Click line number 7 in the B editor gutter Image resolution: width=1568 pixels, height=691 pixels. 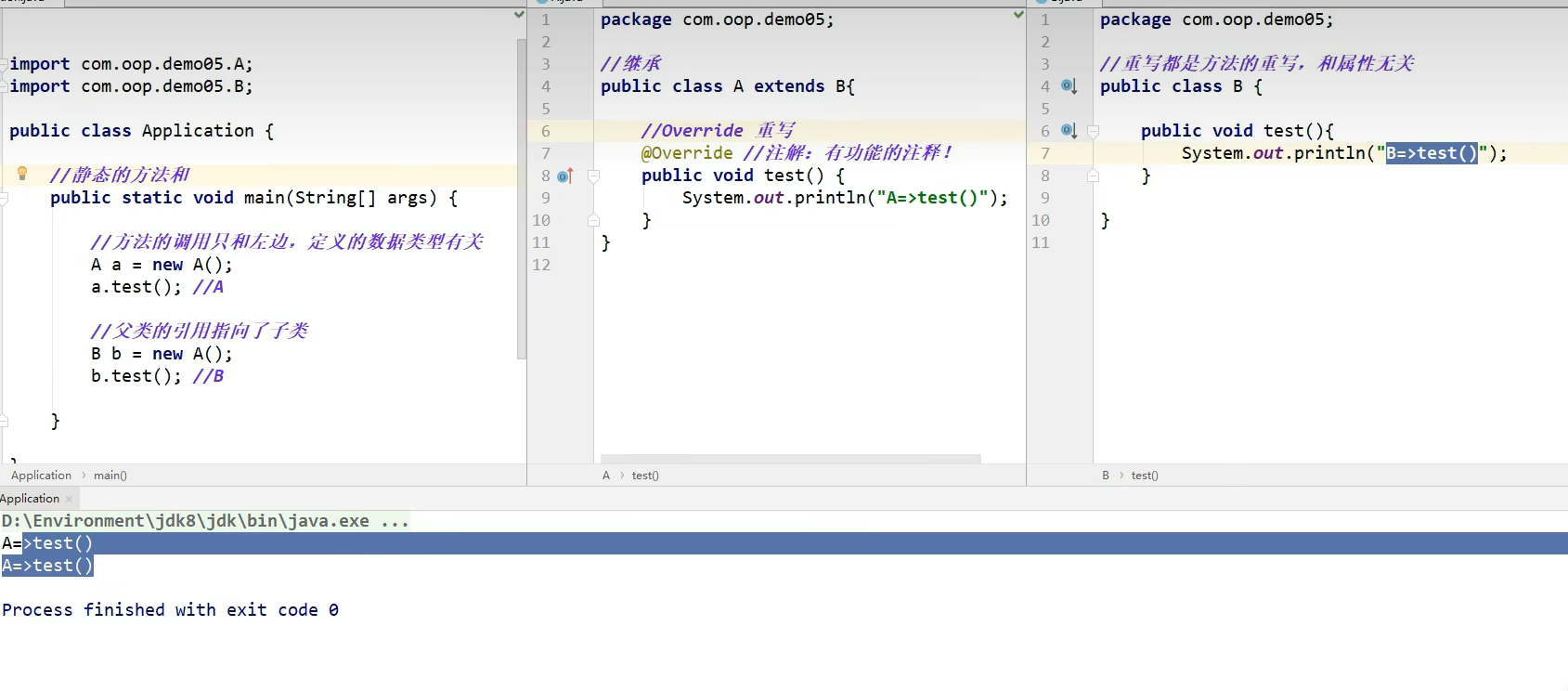pos(1045,153)
